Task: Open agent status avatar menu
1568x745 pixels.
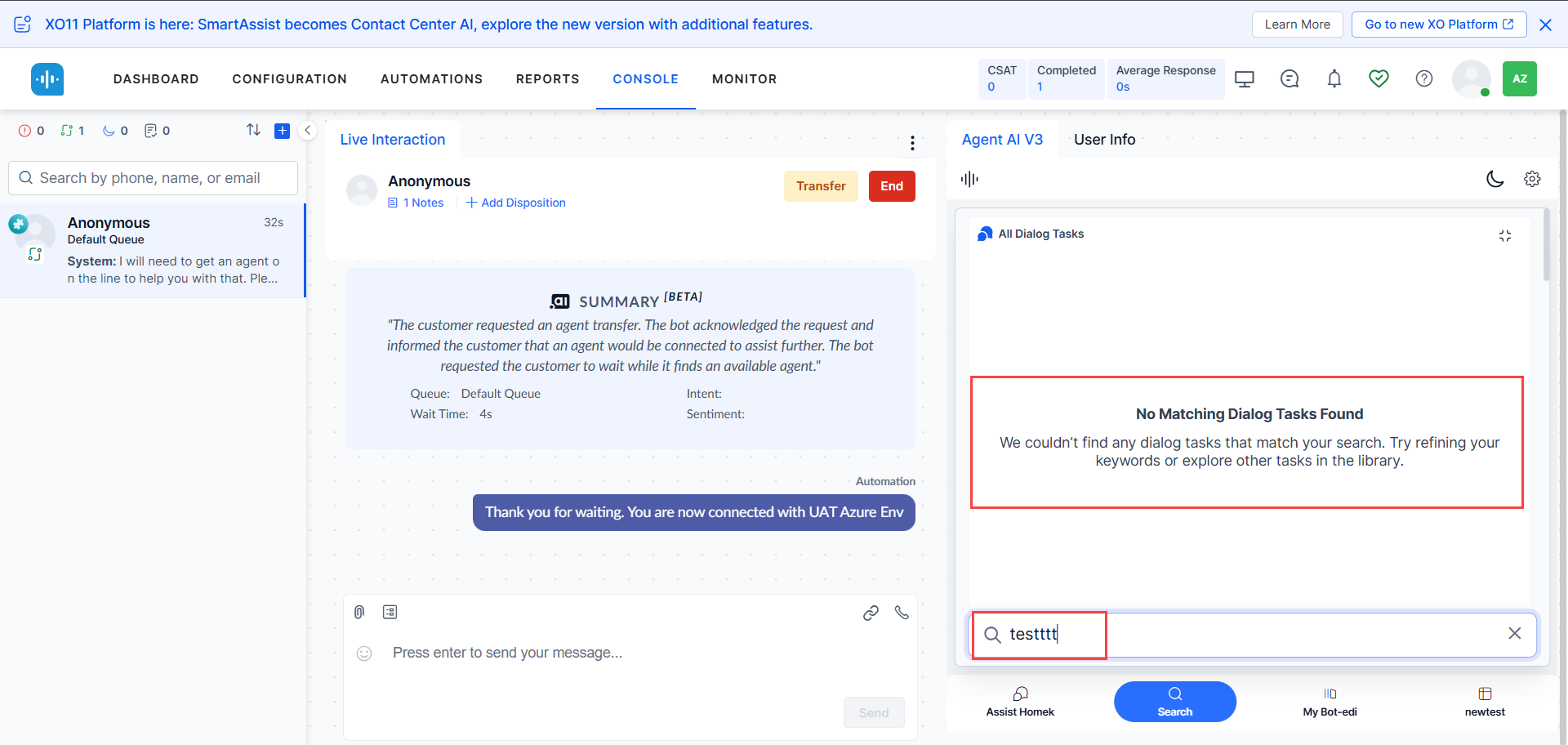Action: coord(1472,79)
